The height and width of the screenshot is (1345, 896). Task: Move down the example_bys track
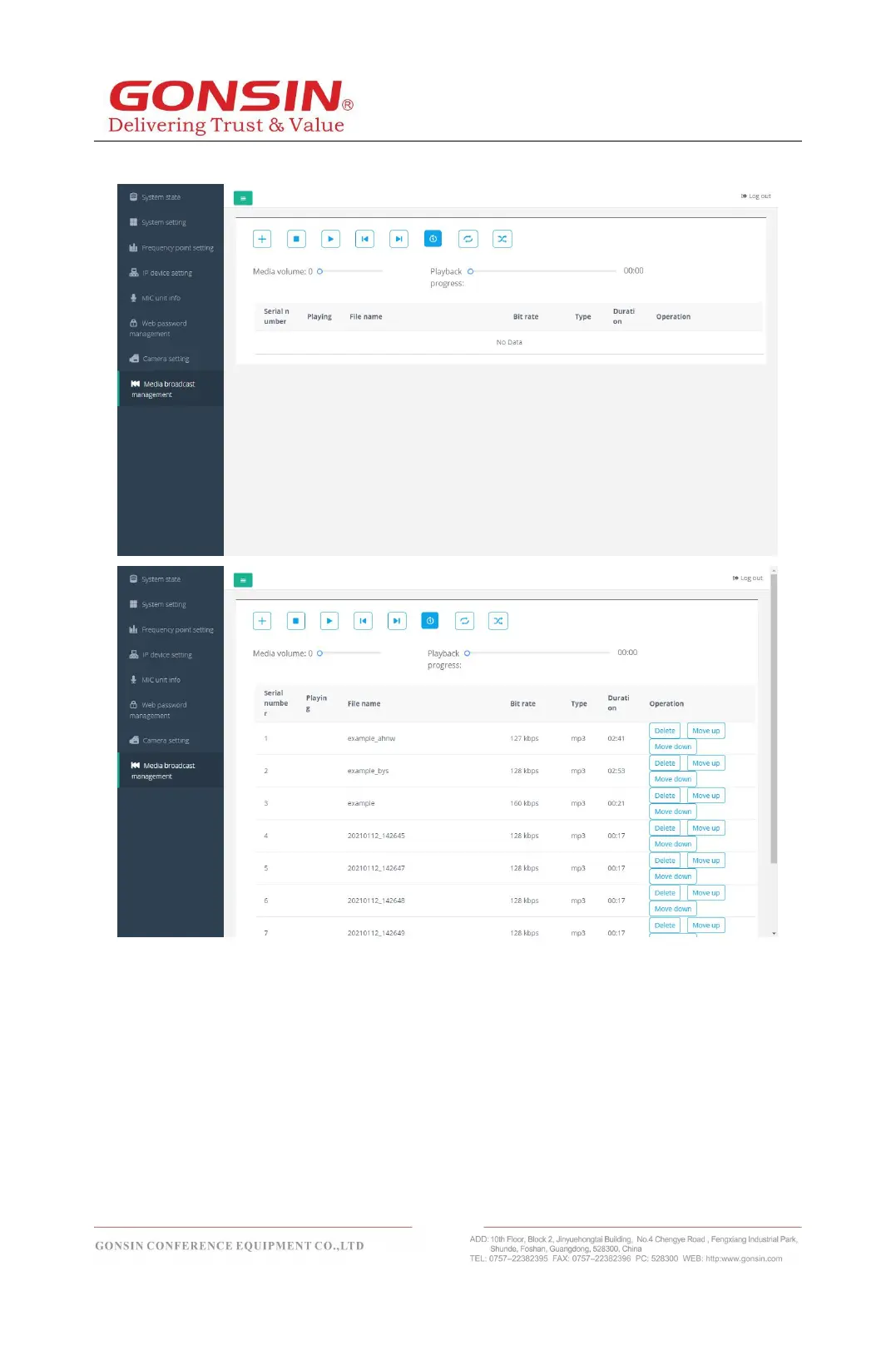click(673, 779)
